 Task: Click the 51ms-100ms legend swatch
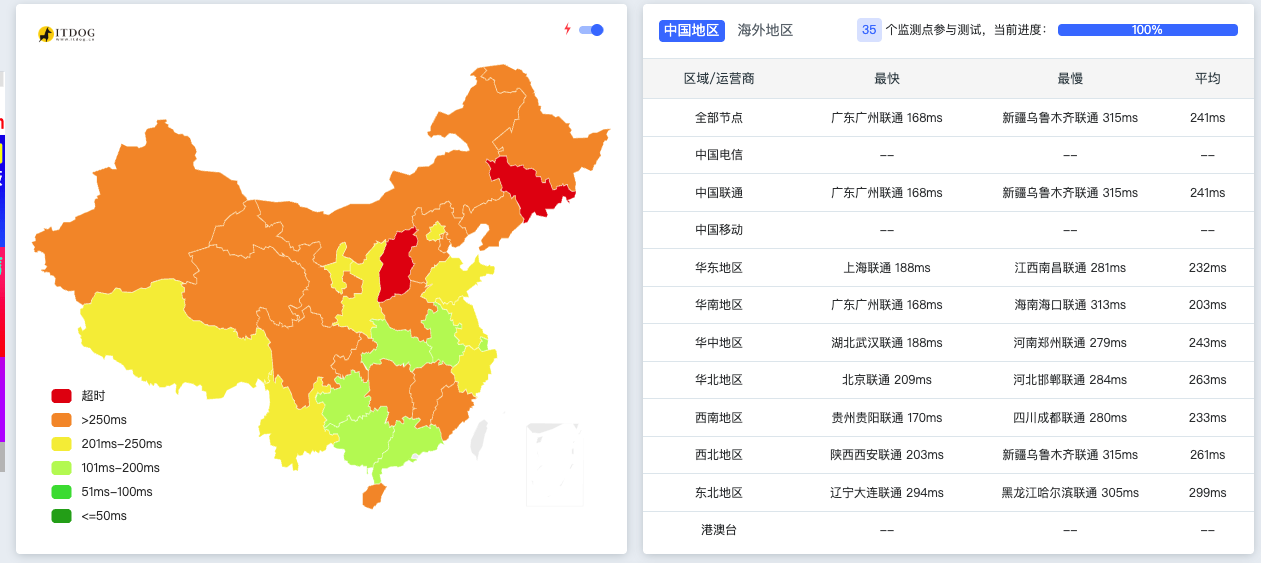(62, 492)
